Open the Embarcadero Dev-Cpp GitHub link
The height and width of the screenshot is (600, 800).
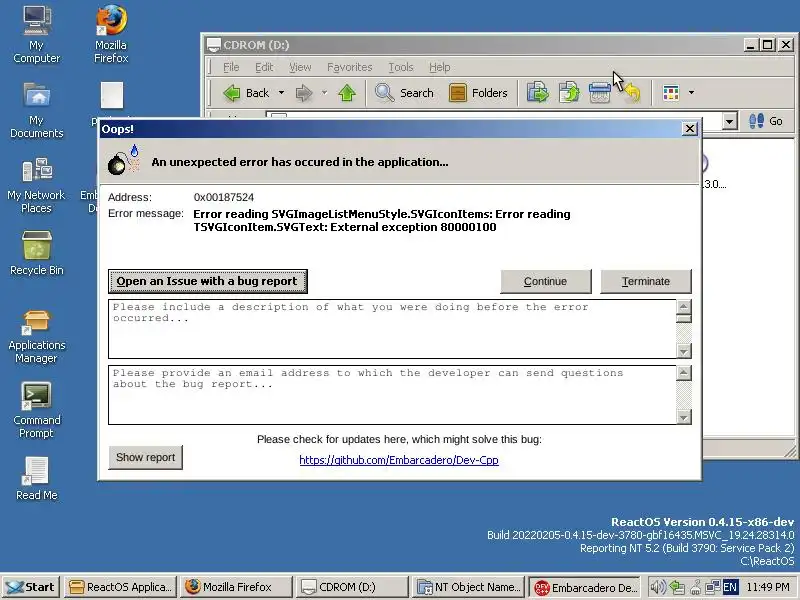click(398, 460)
